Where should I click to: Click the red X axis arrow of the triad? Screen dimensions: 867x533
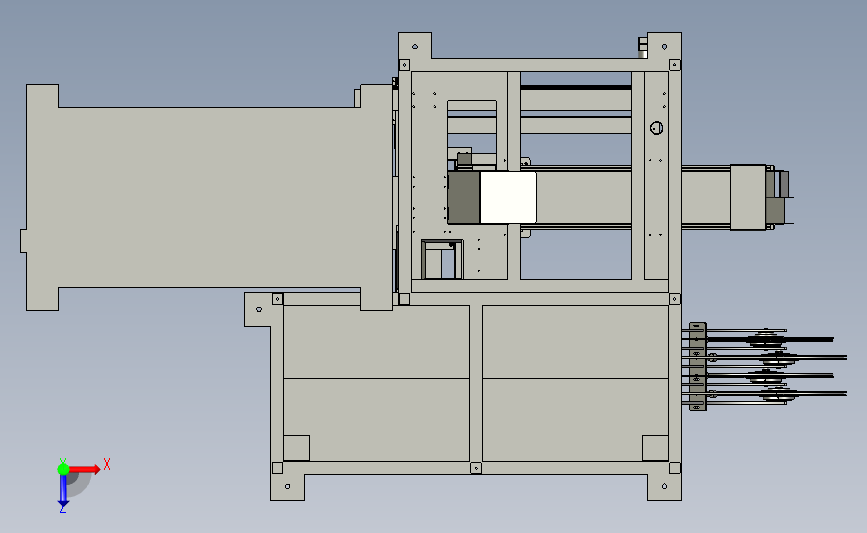84,469
